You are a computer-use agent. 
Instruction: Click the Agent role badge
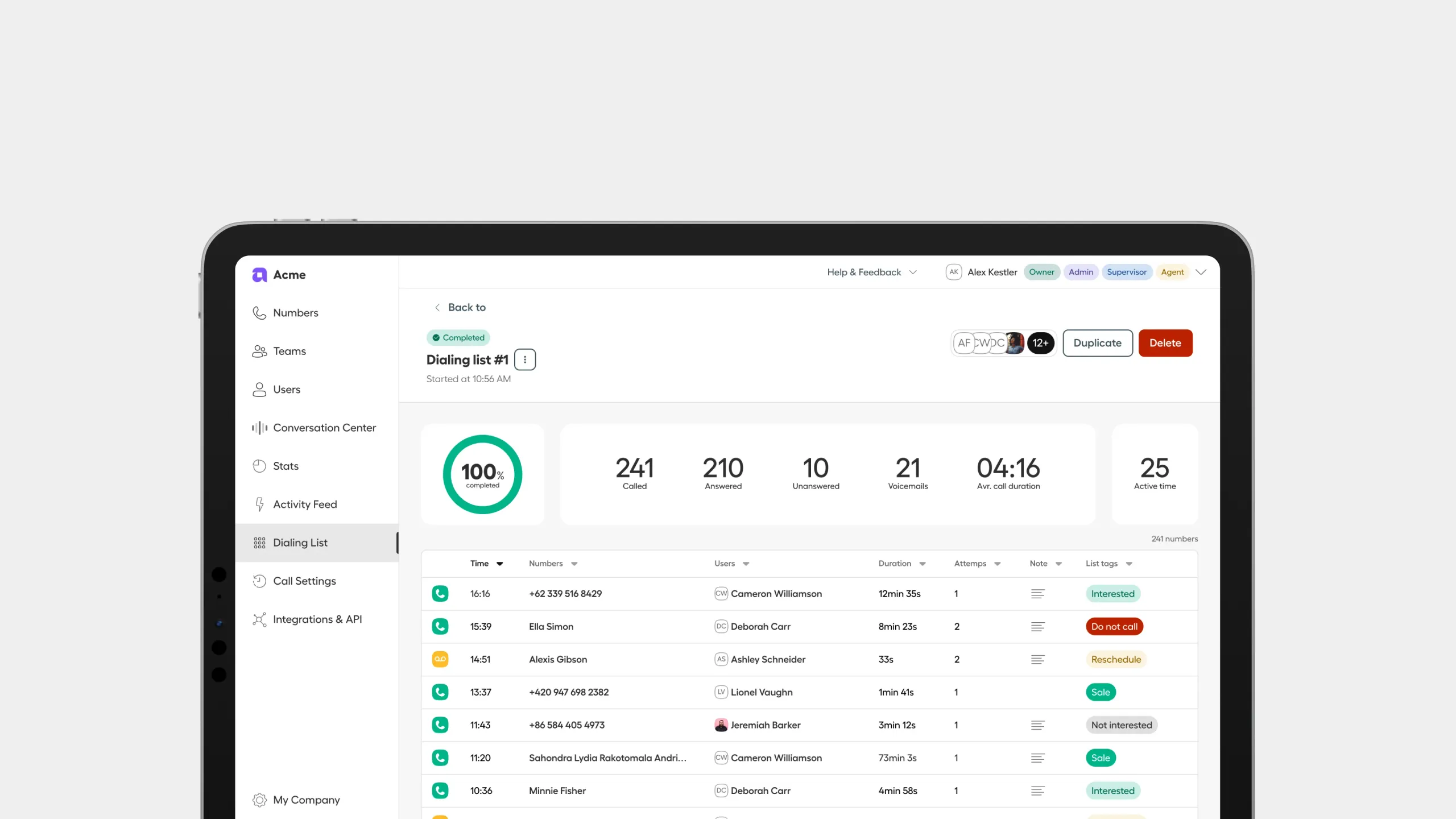(1172, 272)
